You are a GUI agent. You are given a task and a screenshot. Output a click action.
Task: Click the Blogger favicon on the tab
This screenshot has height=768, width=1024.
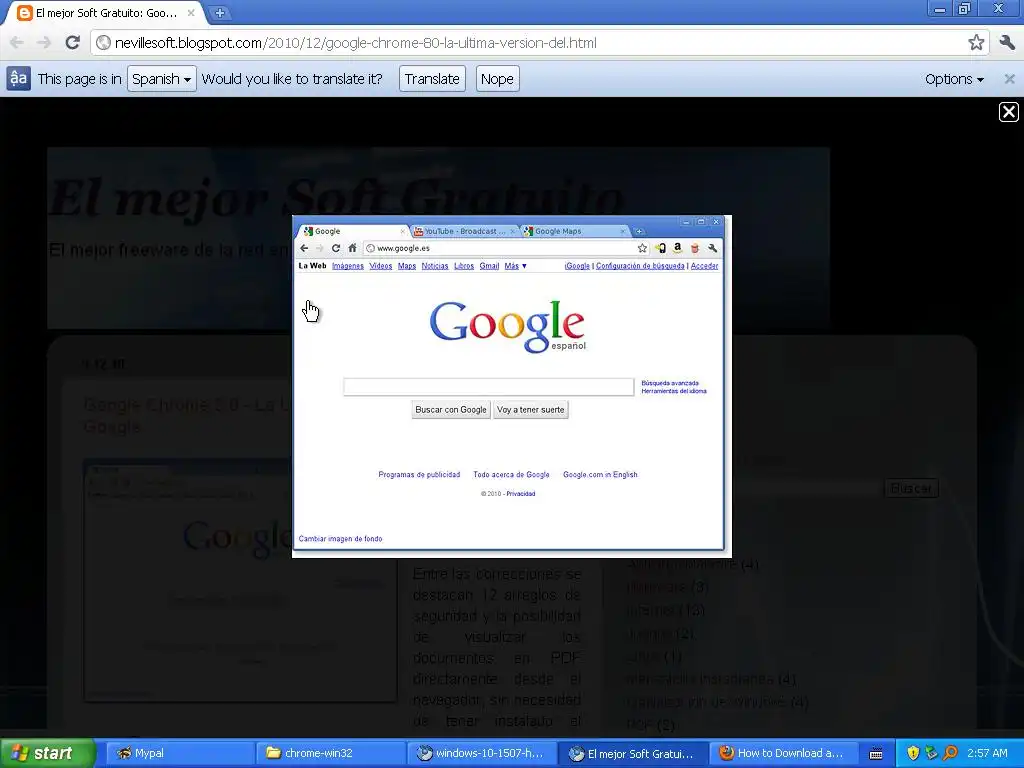pyautogui.click(x=24, y=13)
